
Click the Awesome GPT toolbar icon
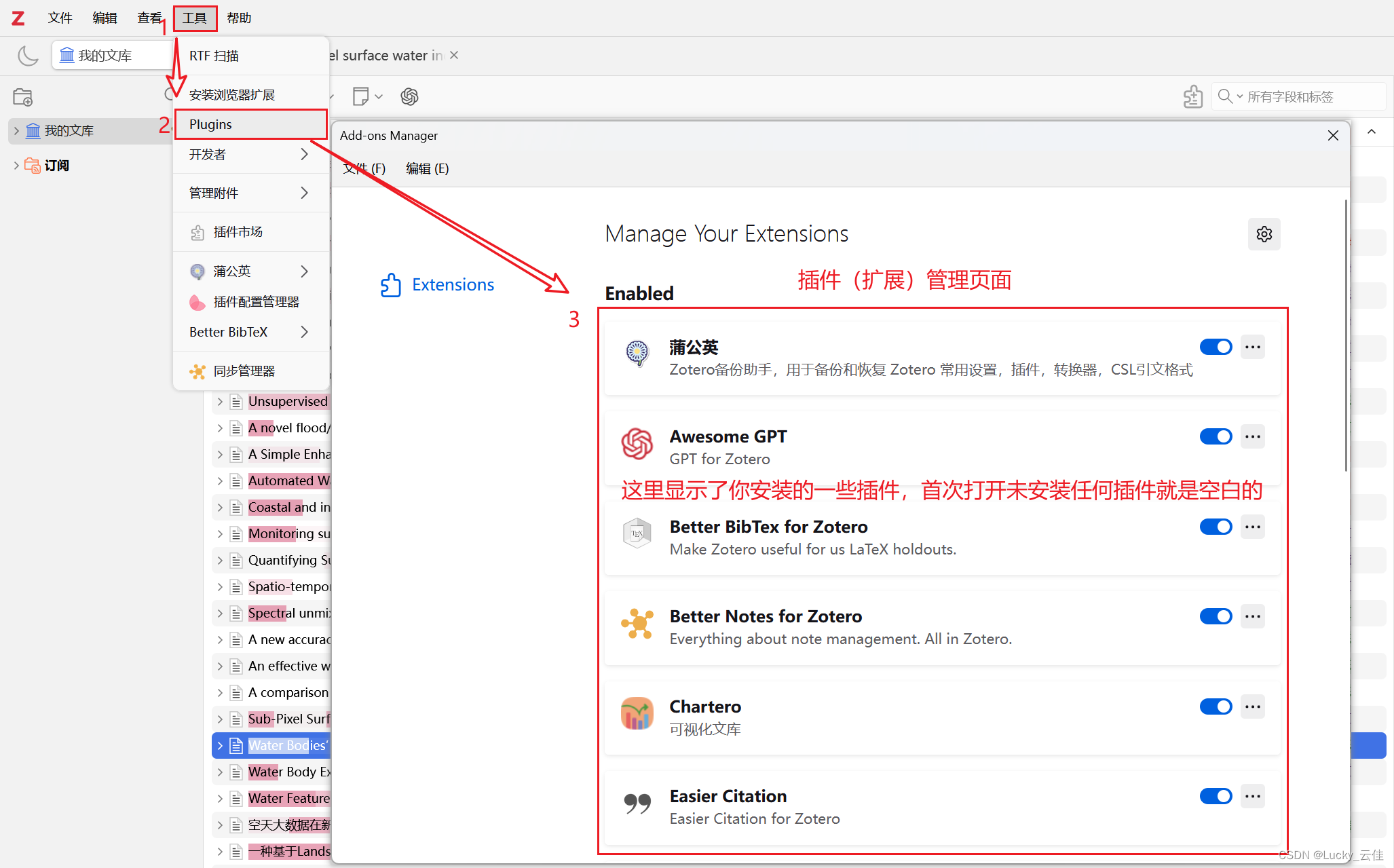409,96
